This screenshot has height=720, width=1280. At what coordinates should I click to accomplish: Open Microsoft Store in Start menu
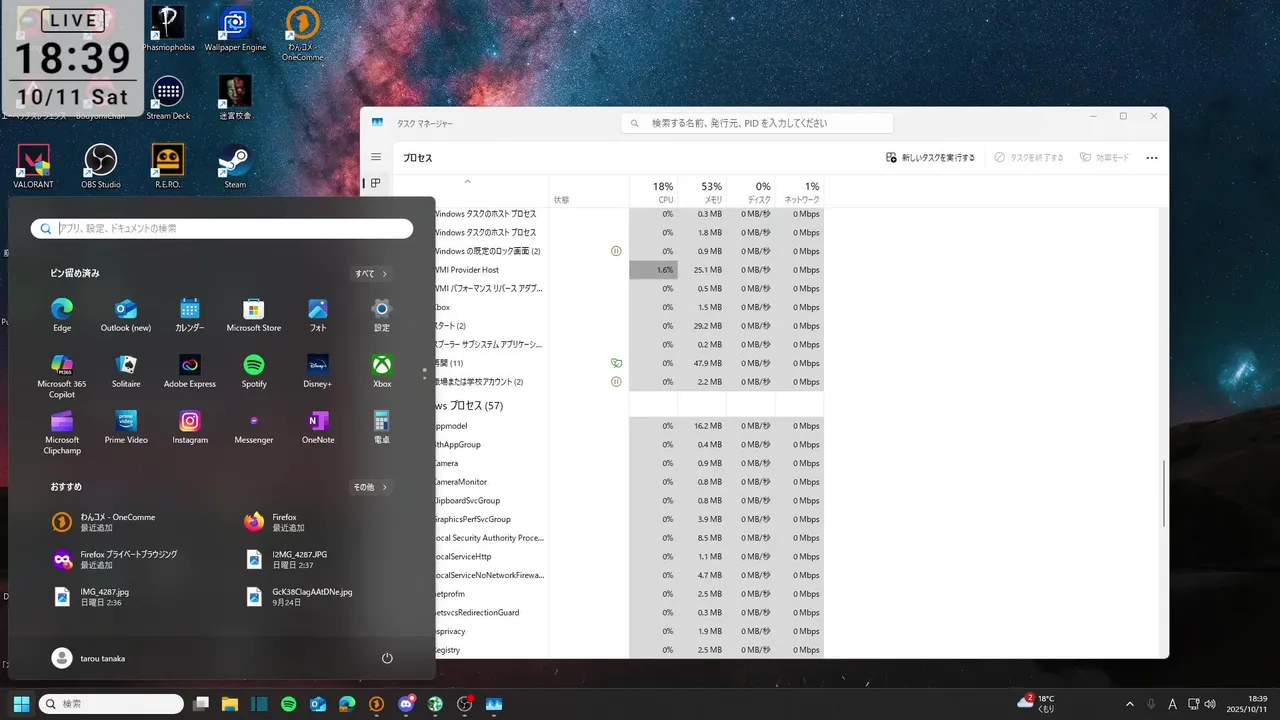tap(254, 315)
